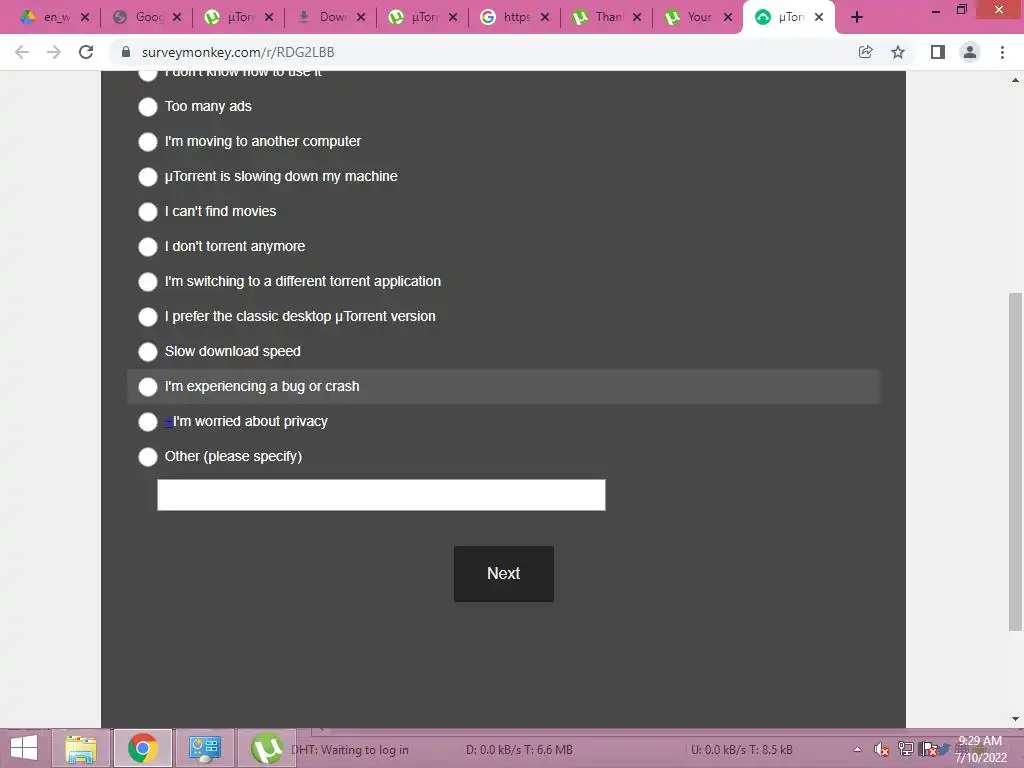Open the Chrome profile icon
The image size is (1024, 768).
point(970,52)
